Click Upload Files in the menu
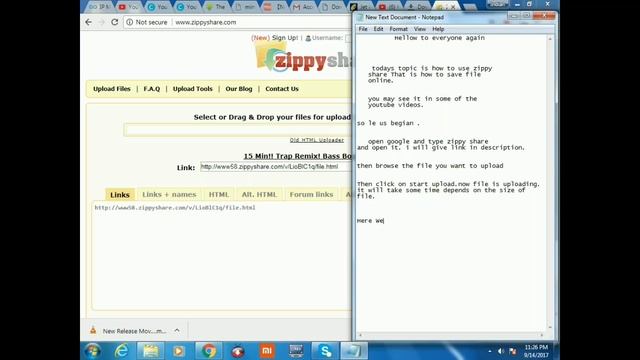The width and height of the screenshot is (640, 360). point(112,89)
